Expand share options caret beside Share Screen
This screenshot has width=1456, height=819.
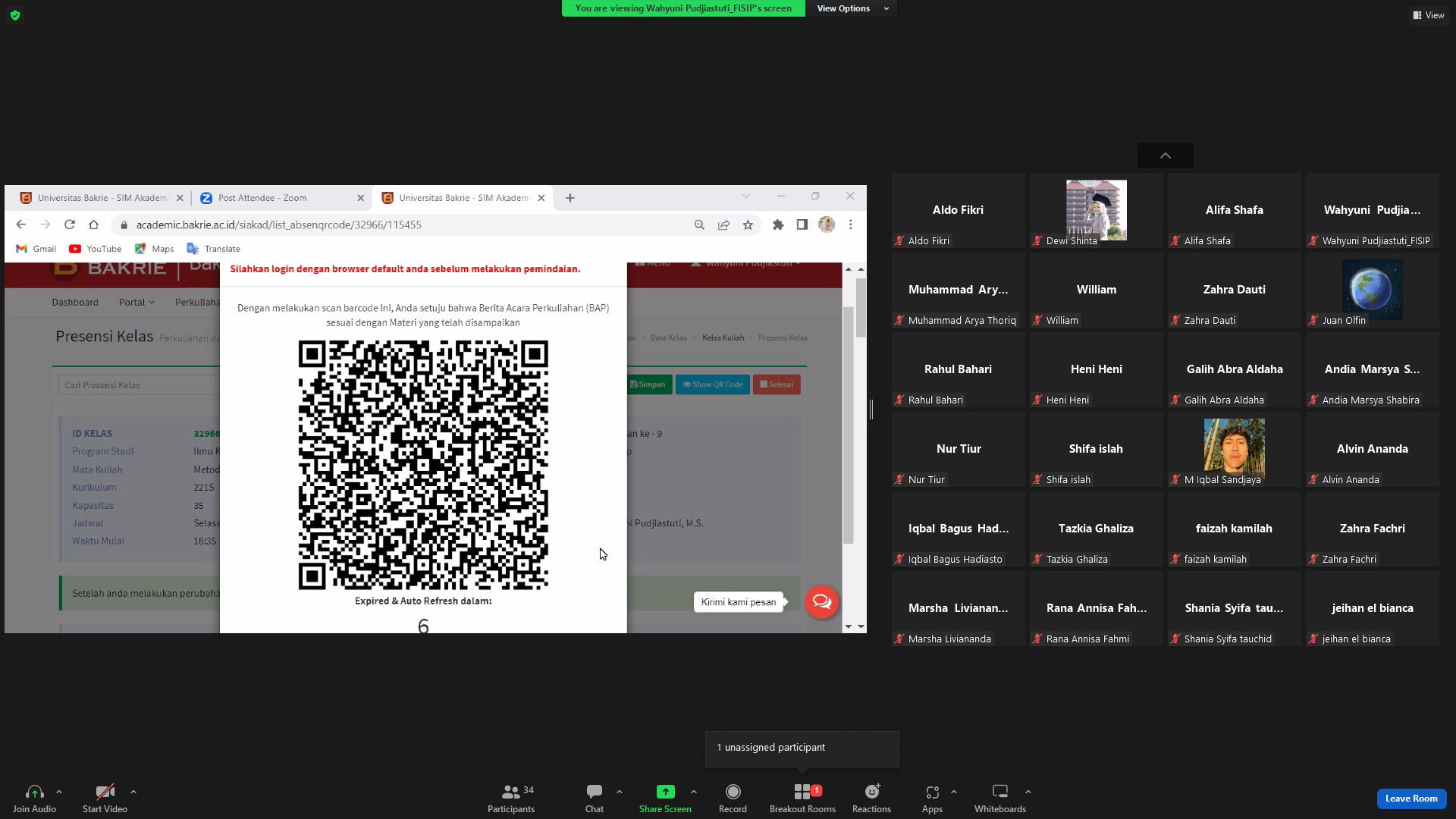click(694, 792)
